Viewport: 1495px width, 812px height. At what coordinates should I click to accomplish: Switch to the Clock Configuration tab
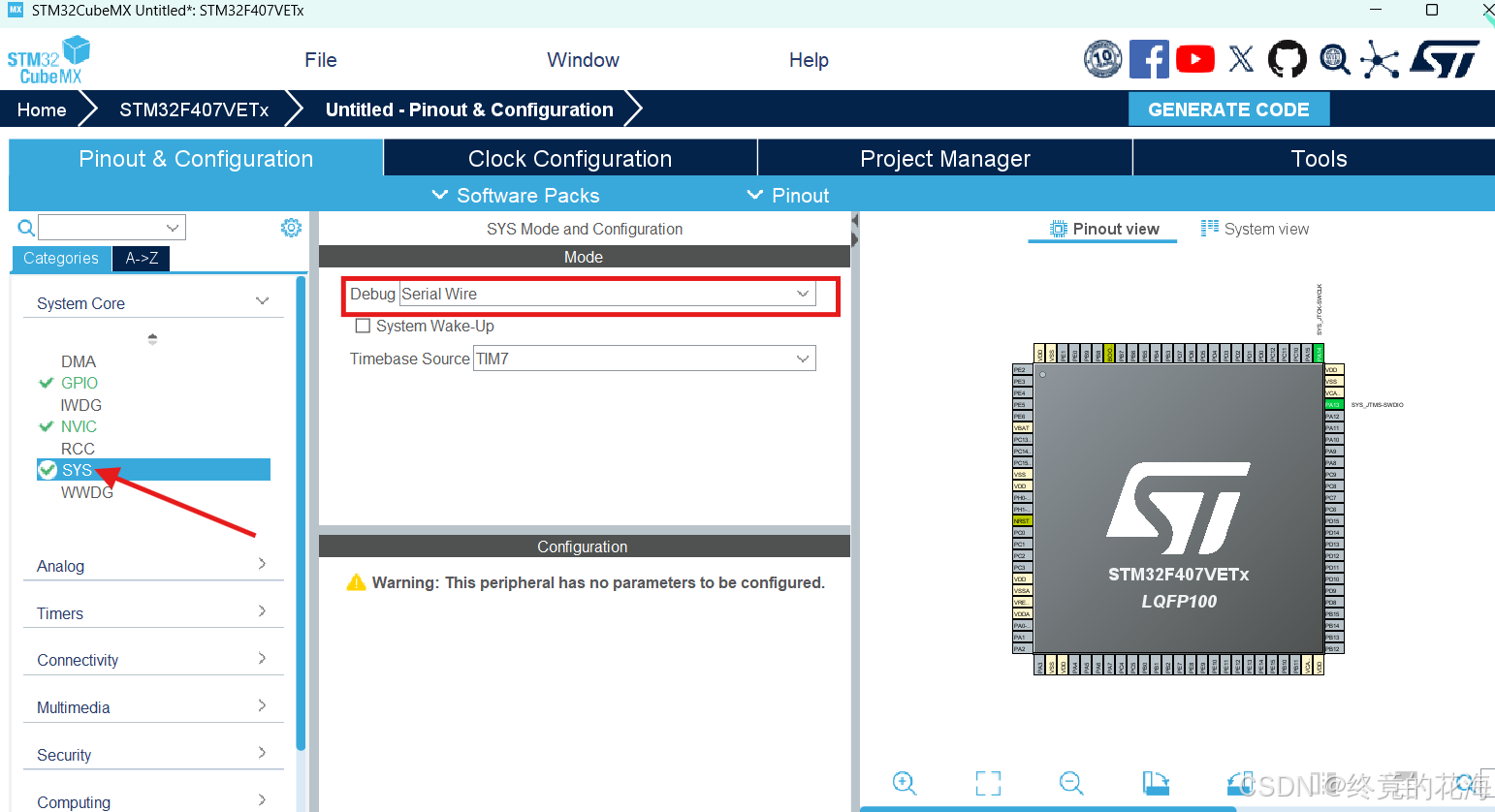pos(570,158)
